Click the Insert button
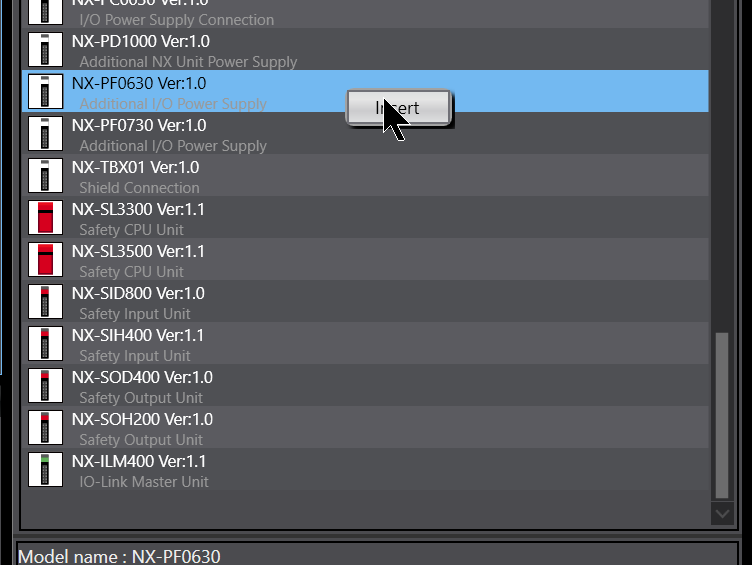The height and width of the screenshot is (565, 752). (399, 108)
